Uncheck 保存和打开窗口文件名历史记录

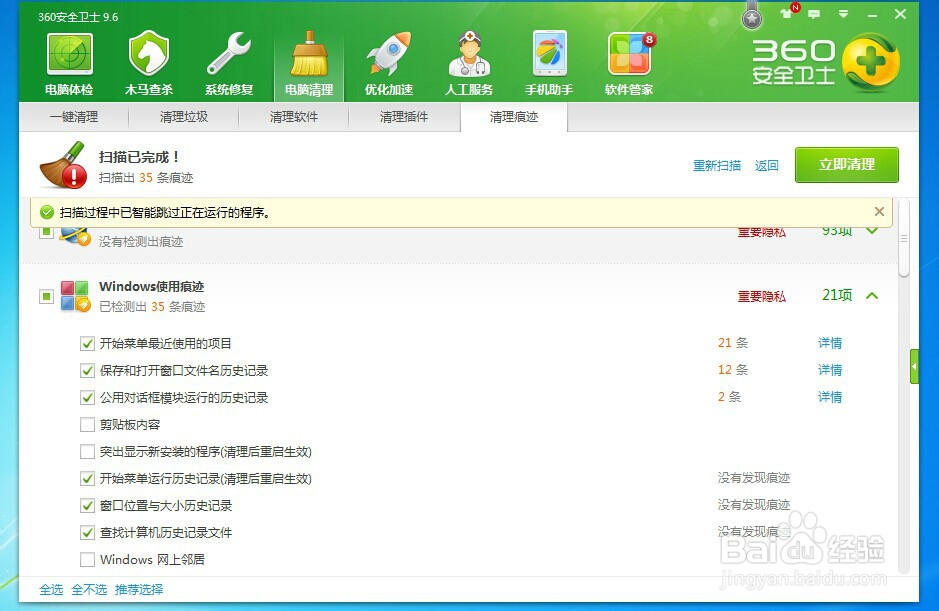coord(87,370)
